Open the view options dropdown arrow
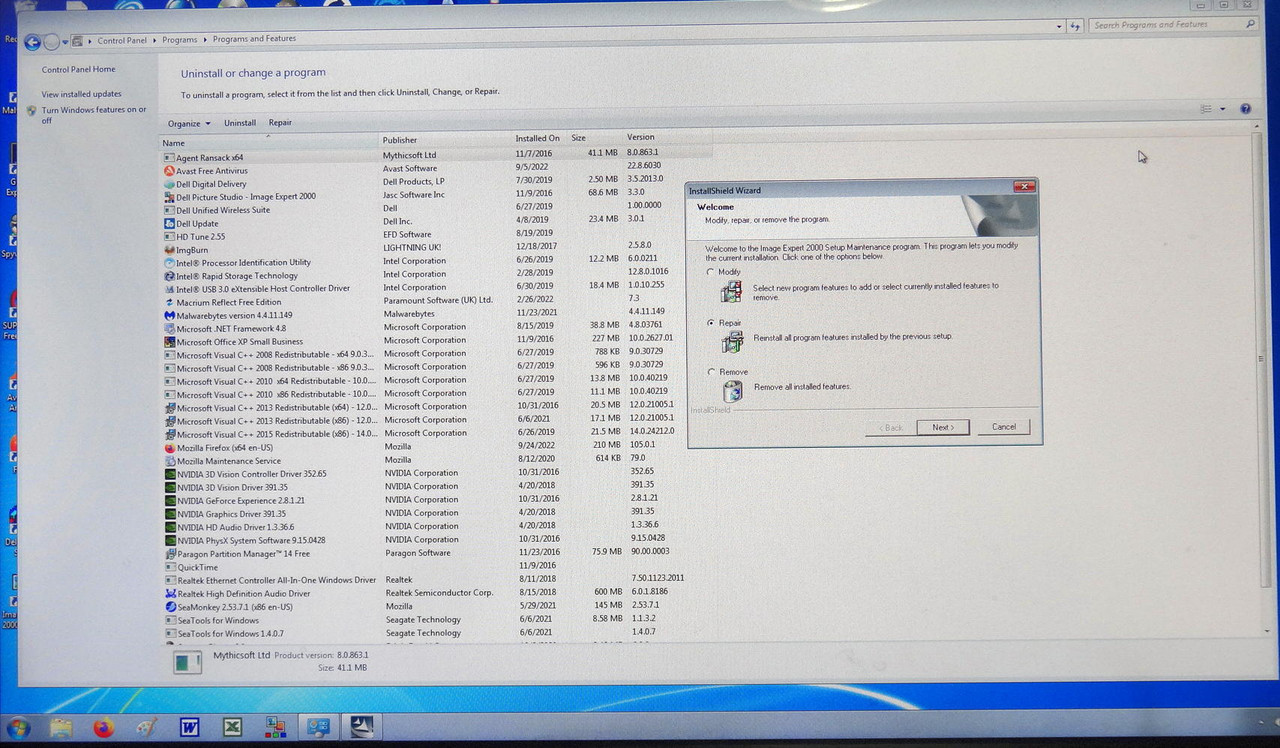This screenshot has height=748, width=1280. point(1223,109)
